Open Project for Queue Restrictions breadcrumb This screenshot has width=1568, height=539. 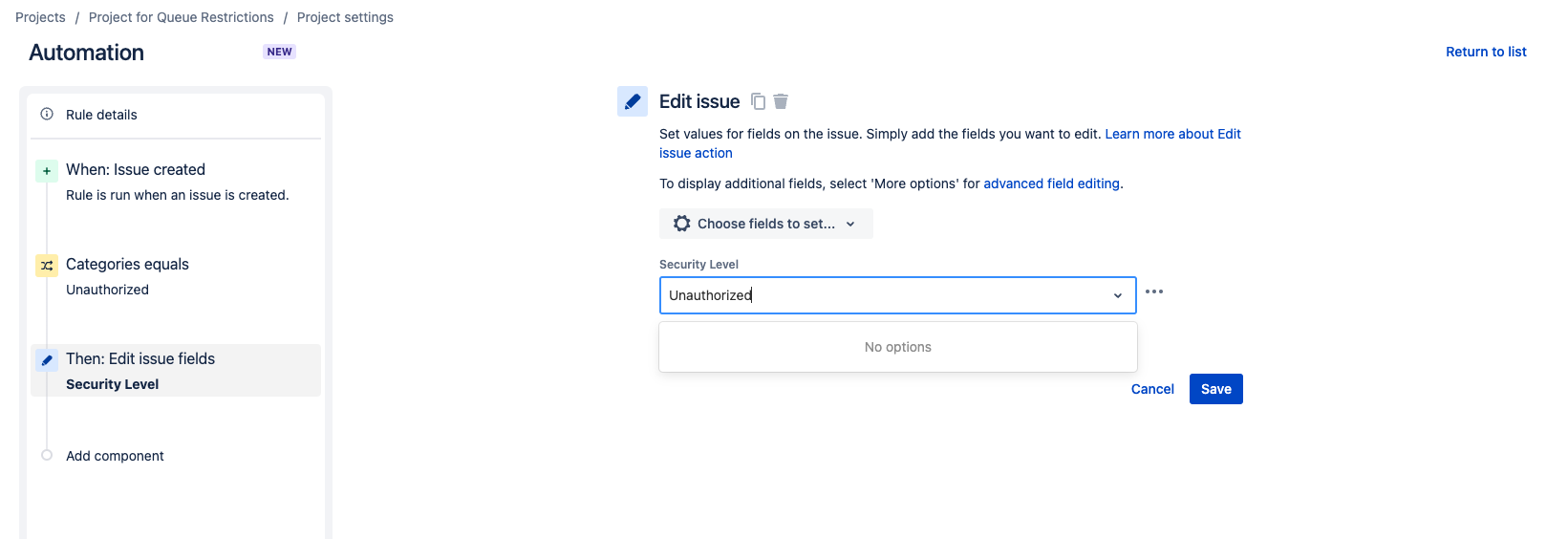182,17
